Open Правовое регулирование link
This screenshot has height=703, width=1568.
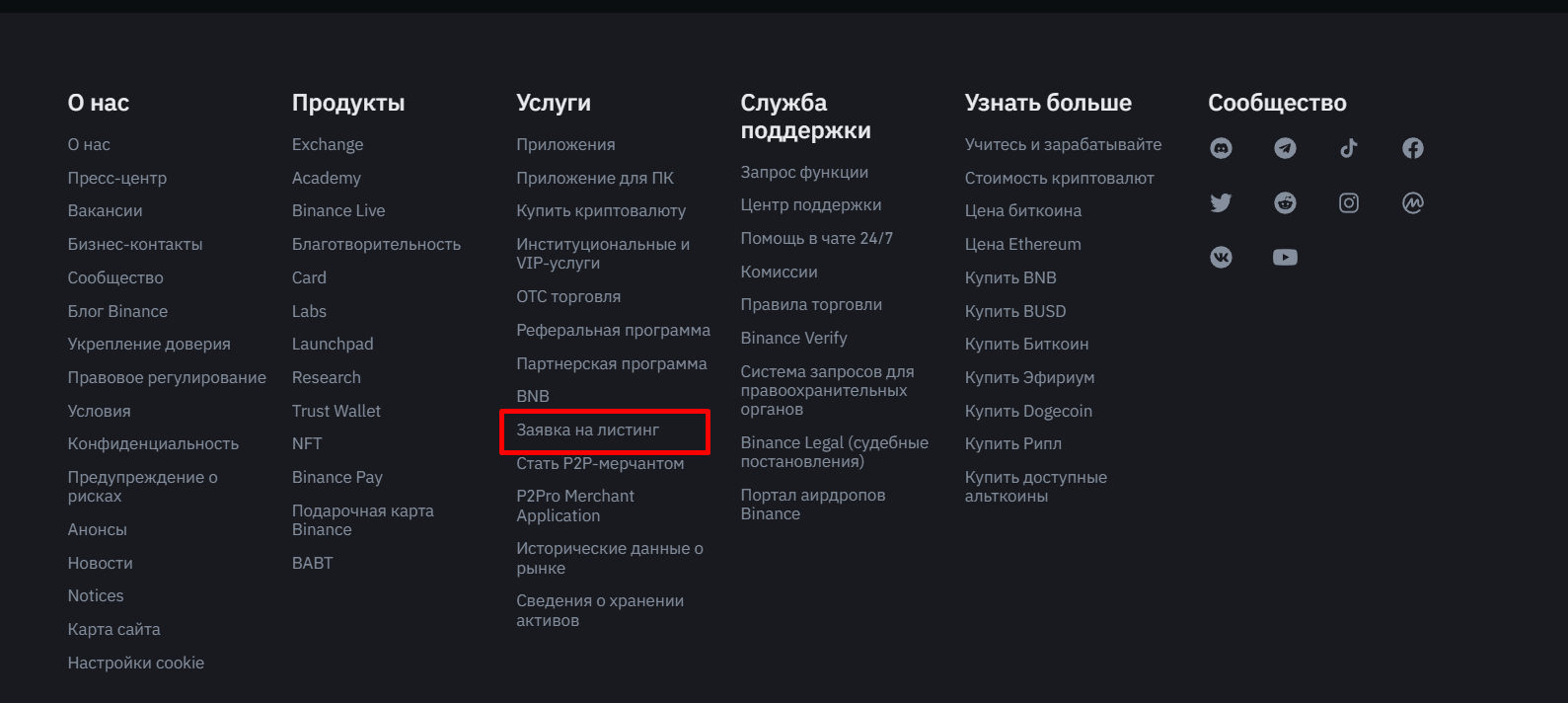[x=167, y=377]
